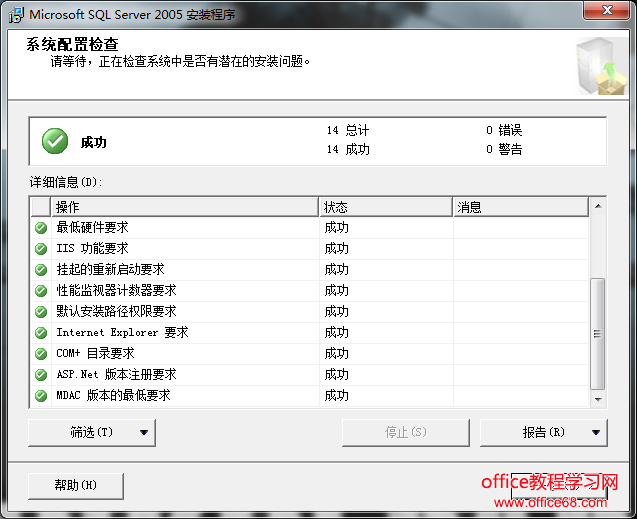Click the details list scroll down arrow
Image resolution: width=637 pixels, height=519 pixels.
pos(598,399)
